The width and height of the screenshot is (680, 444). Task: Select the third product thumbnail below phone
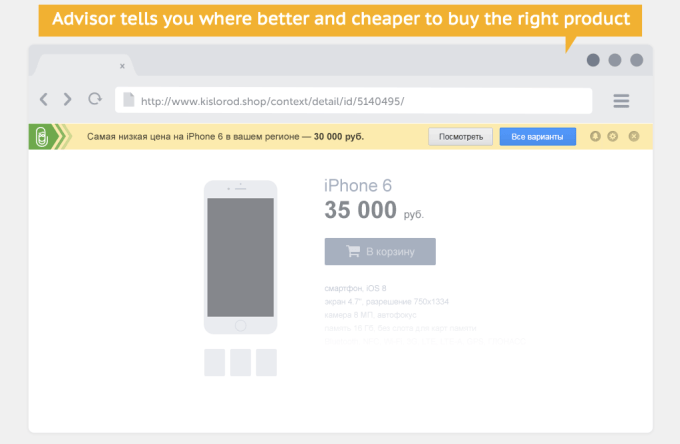[266, 362]
